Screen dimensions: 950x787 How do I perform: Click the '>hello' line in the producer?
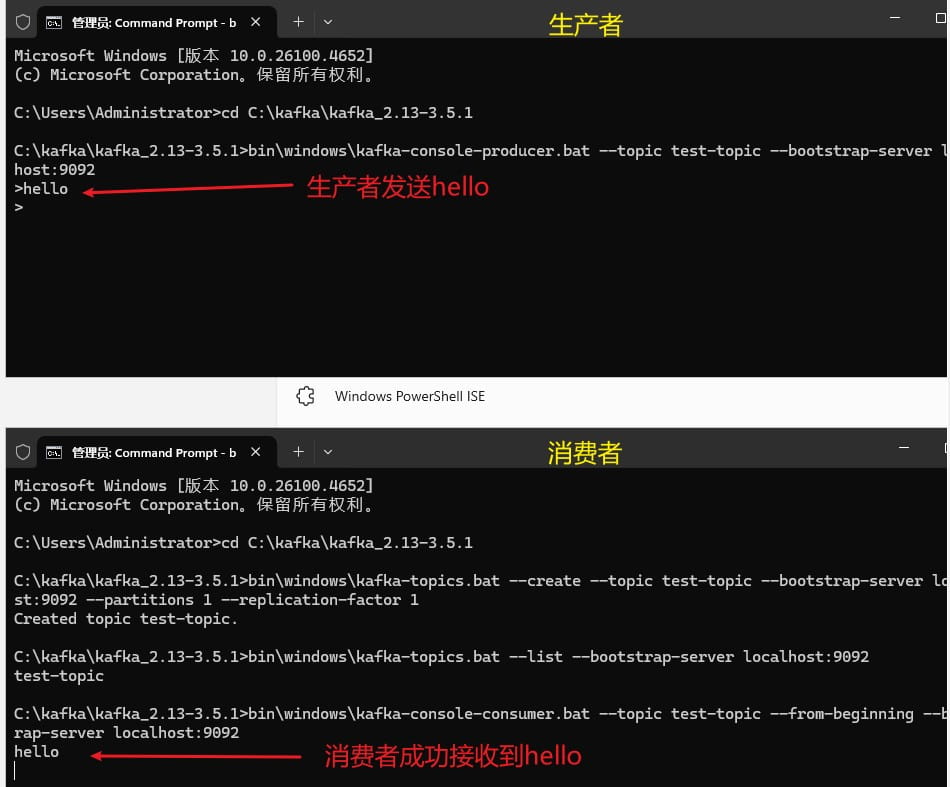pos(41,188)
